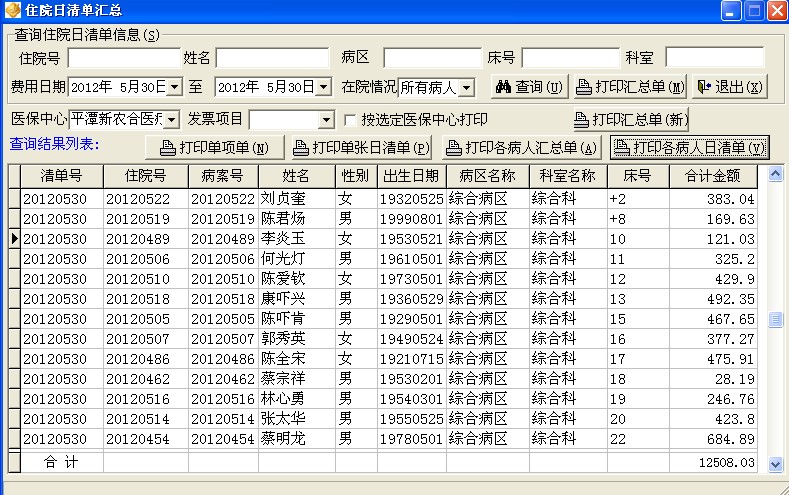Click 打印汇总单(M) button label
The width and height of the screenshot is (789, 495).
(640, 87)
